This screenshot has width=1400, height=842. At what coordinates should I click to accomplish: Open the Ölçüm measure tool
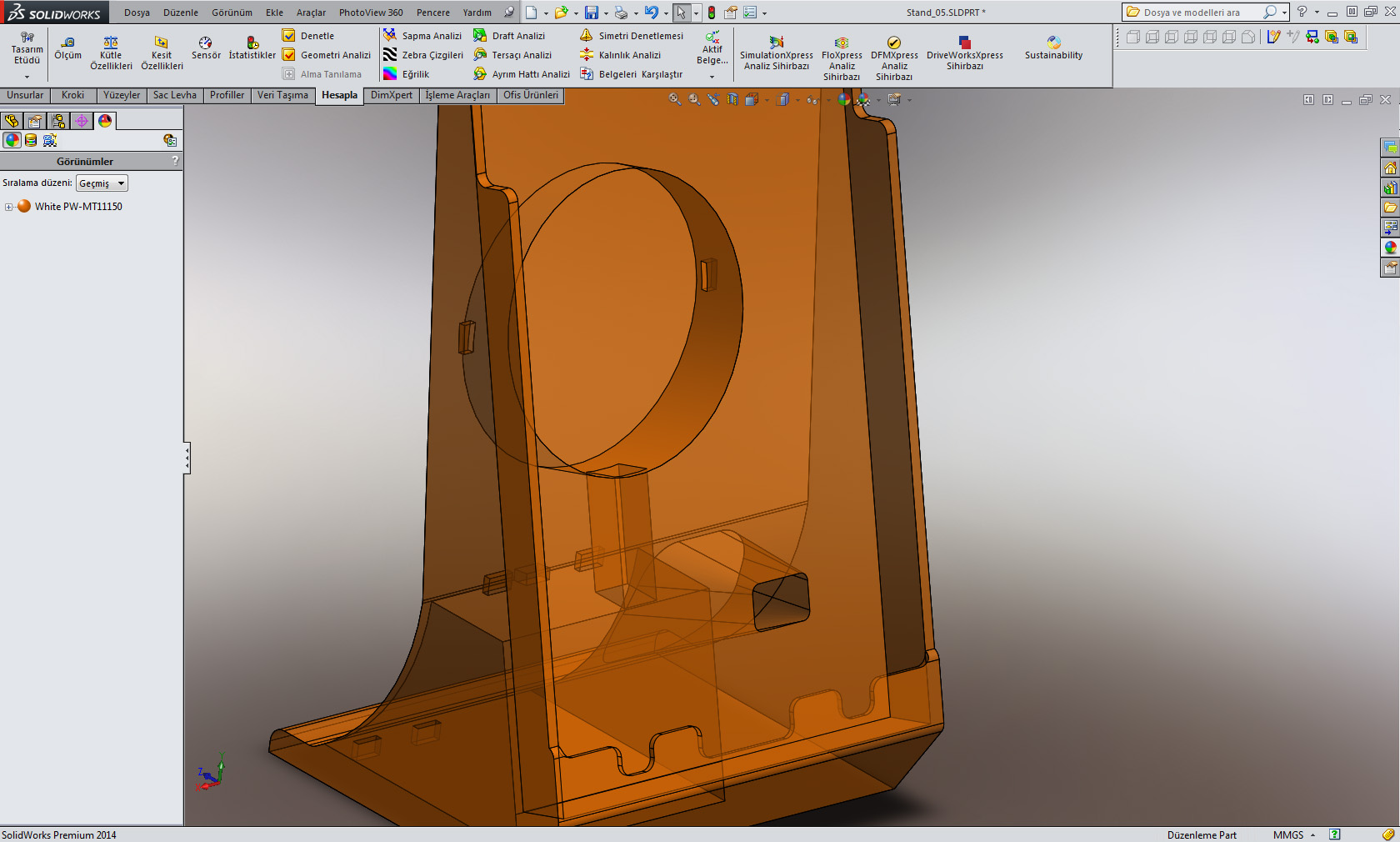click(67, 48)
